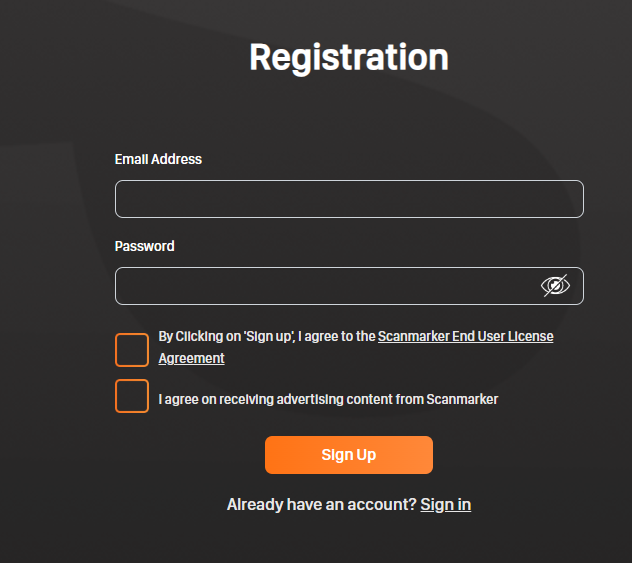Click the words 'I agree to the' before the link
This screenshot has height=563, width=632.
pyautogui.click(x=337, y=336)
